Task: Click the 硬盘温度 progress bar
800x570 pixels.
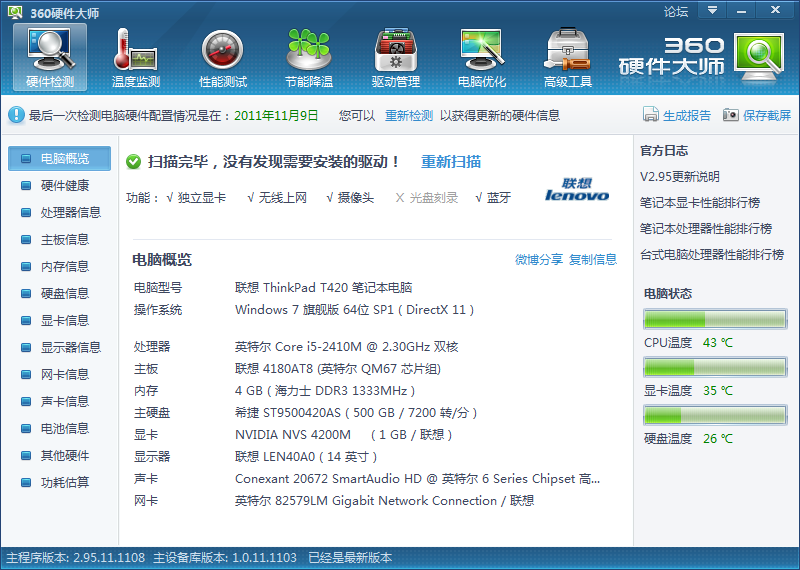Action: 715,415
